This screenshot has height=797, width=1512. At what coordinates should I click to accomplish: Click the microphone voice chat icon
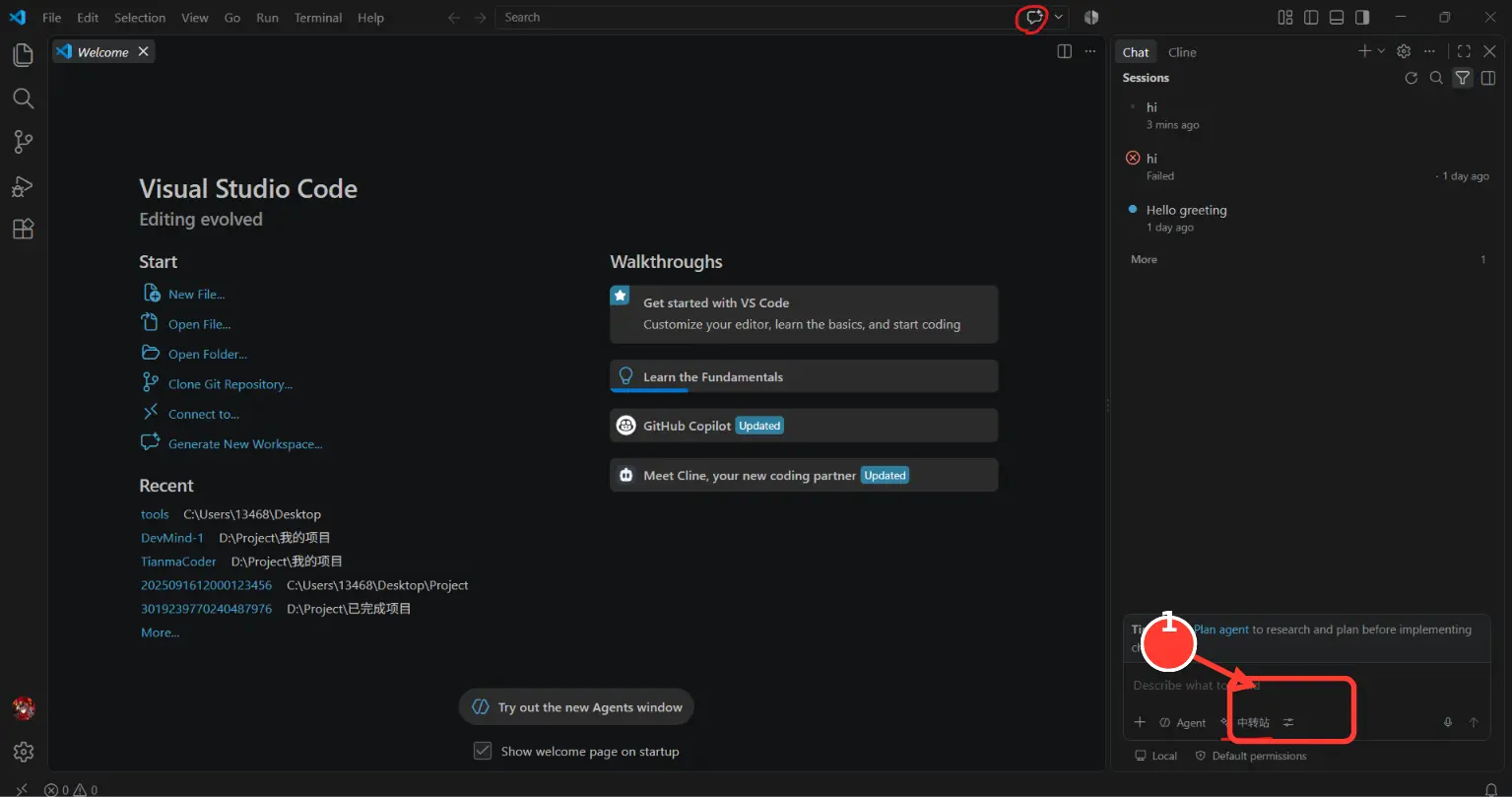[x=1448, y=722]
